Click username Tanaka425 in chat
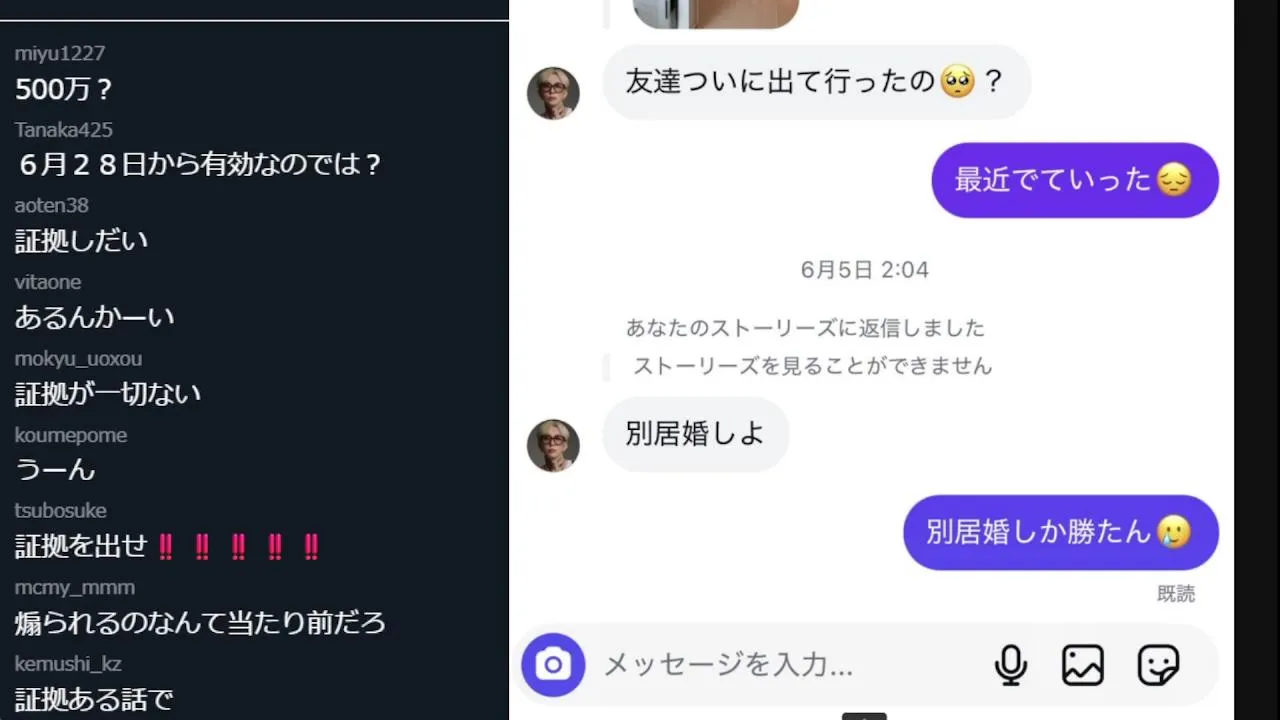Viewport: 1280px width, 720px height. click(x=63, y=130)
